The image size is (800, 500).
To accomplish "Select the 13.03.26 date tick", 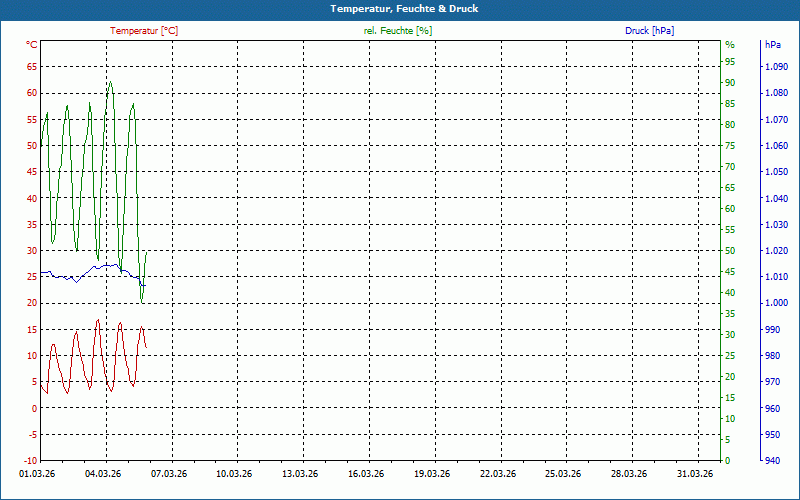I will point(300,474).
